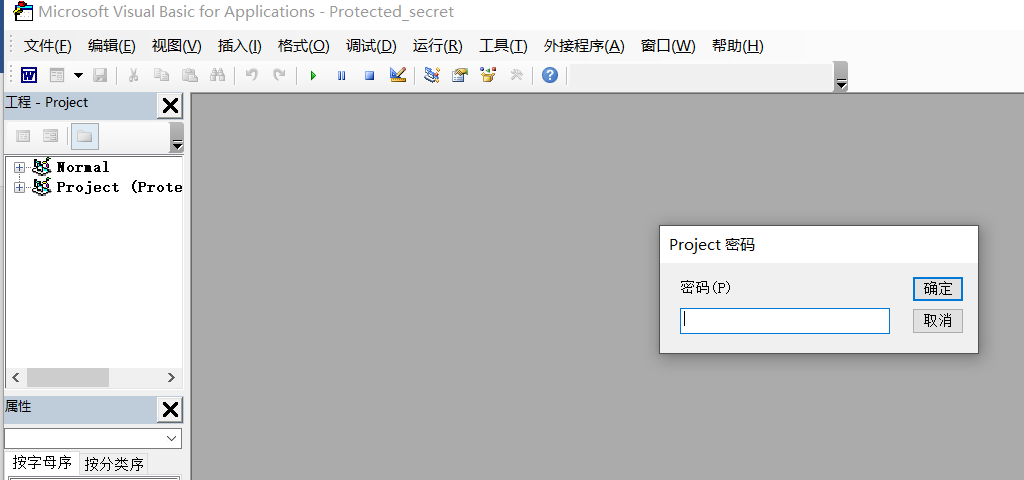
Task: Open the 外接程序(A) menu
Action: pos(584,46)
